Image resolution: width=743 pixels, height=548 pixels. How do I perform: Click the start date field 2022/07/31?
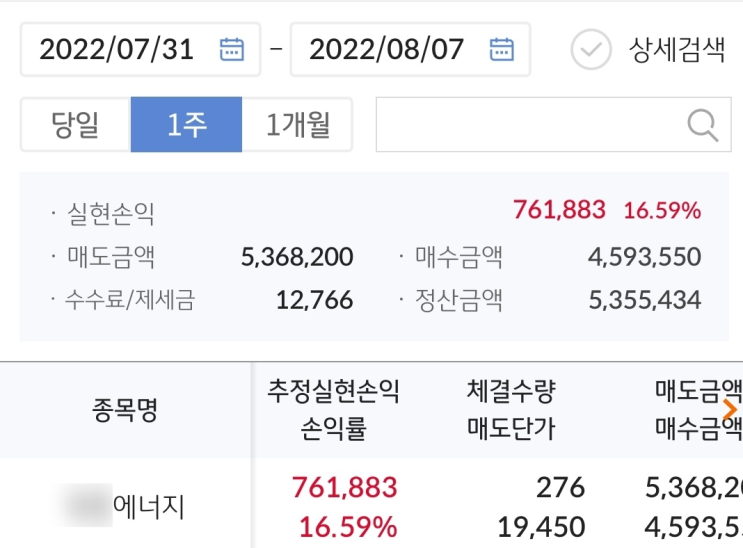(x=117, y=49)
